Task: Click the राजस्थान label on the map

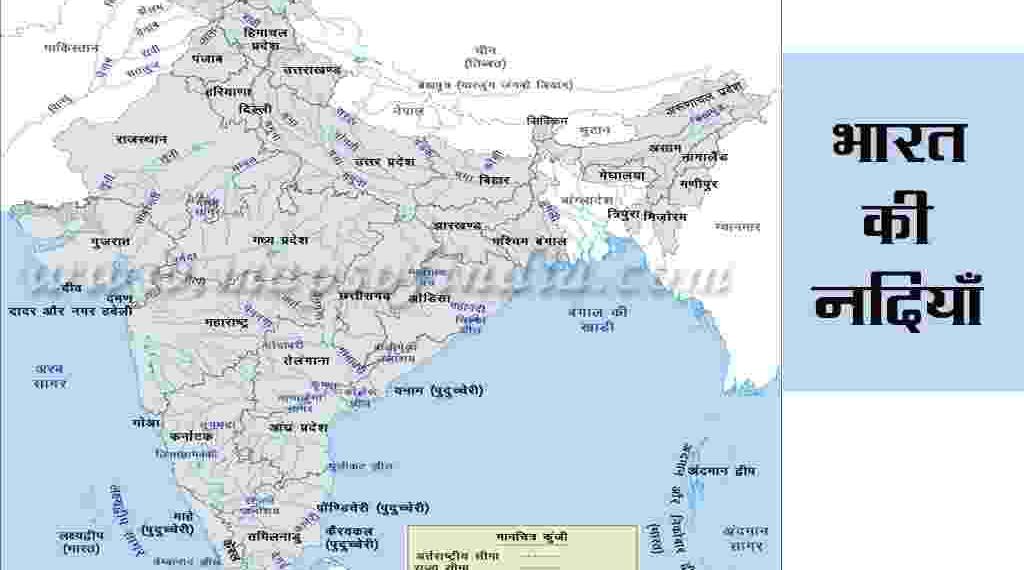Action: [x=141, y=139]
